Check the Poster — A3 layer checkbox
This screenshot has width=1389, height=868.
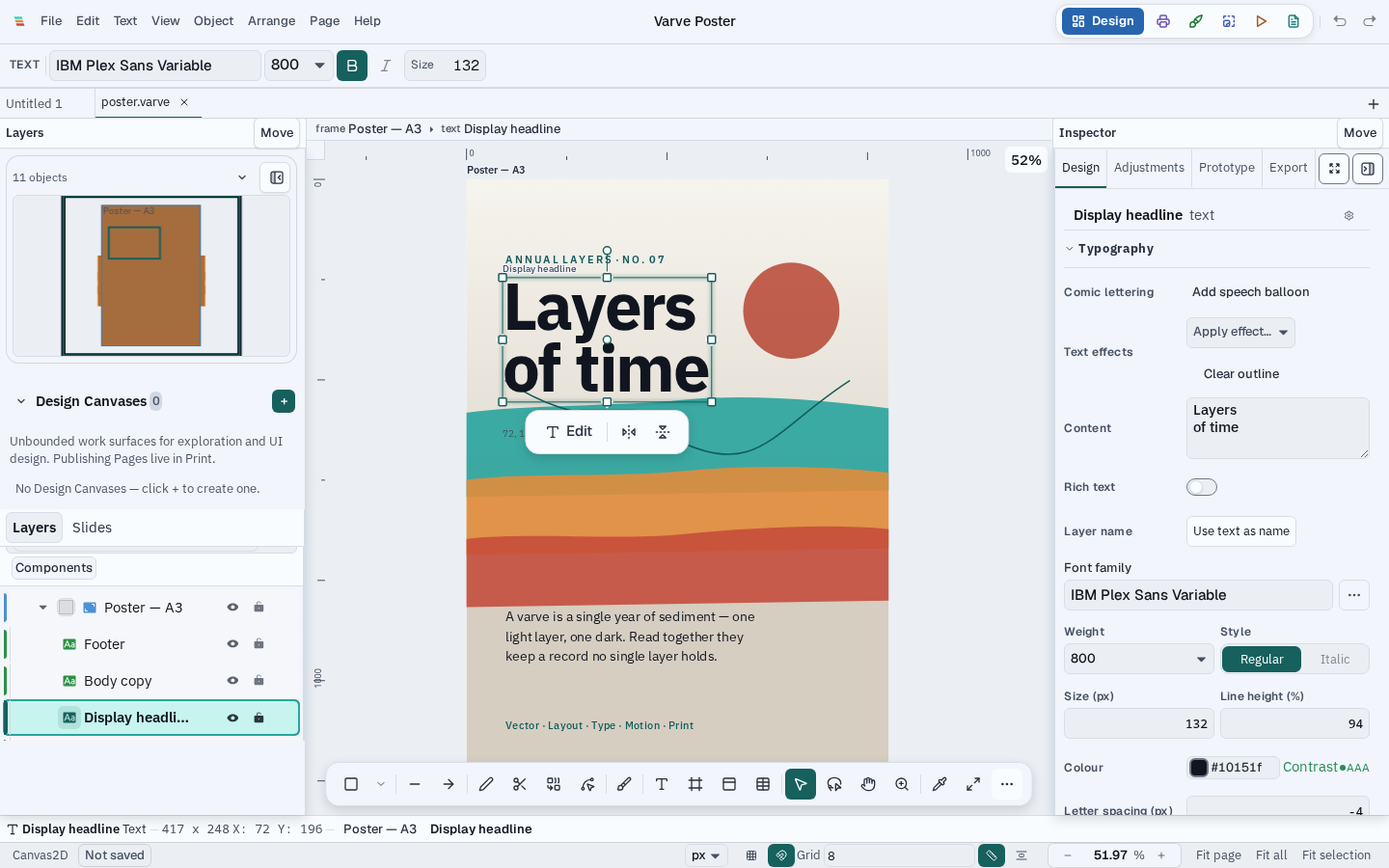(x=66, y=608)
